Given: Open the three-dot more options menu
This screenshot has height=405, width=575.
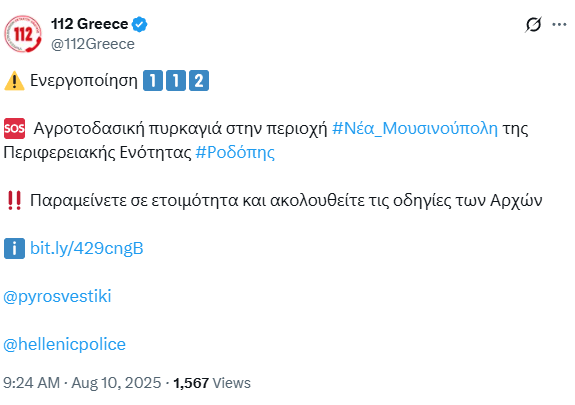Looking at the screenshot, I should (559, 25).
